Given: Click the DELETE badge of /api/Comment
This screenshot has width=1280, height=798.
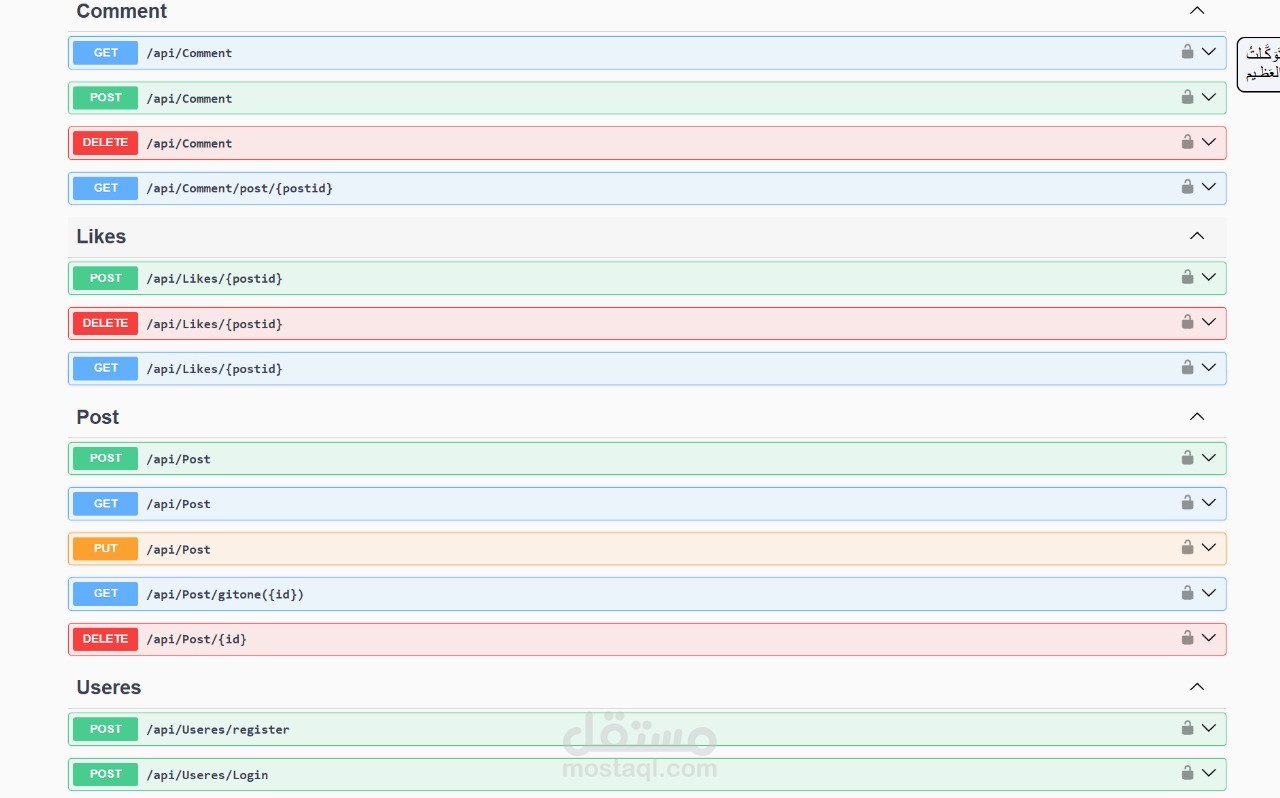Looking at the screenshot, I should point(105,143).
